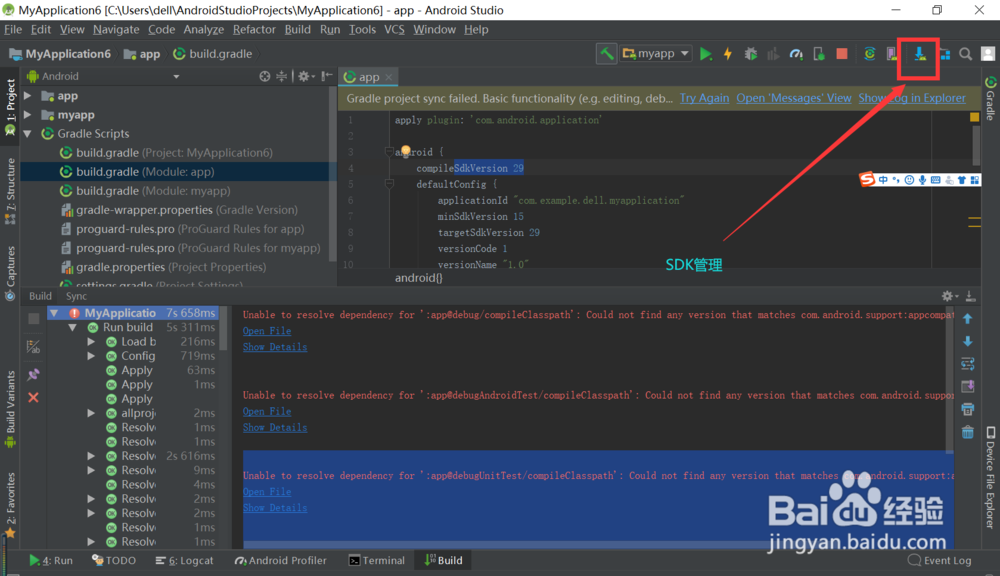Open search everywhere with the magnifier icon
The image size is (1000, 576).
coord(964,53)
